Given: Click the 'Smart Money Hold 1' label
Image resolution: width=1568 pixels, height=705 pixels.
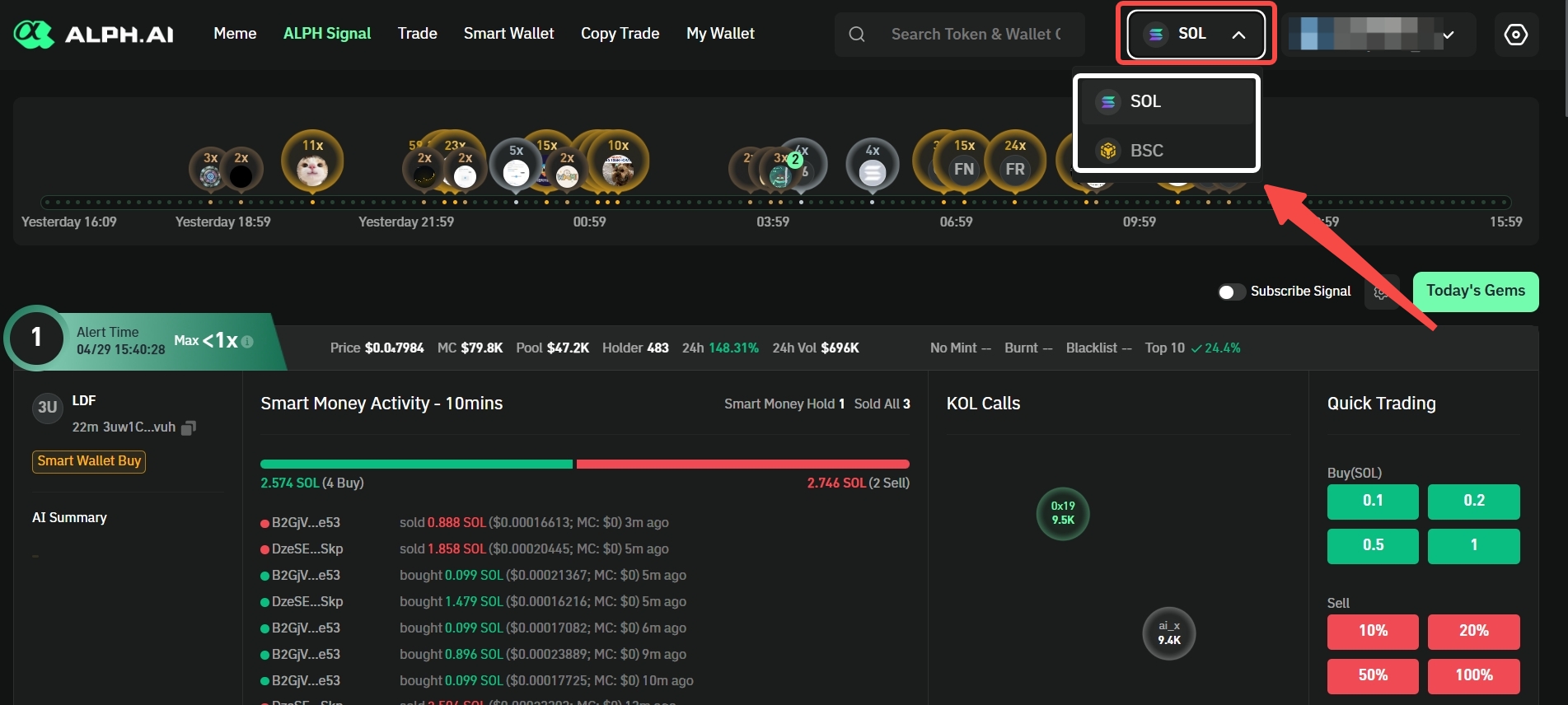Looking at the screenshot, I should point(784,404).
